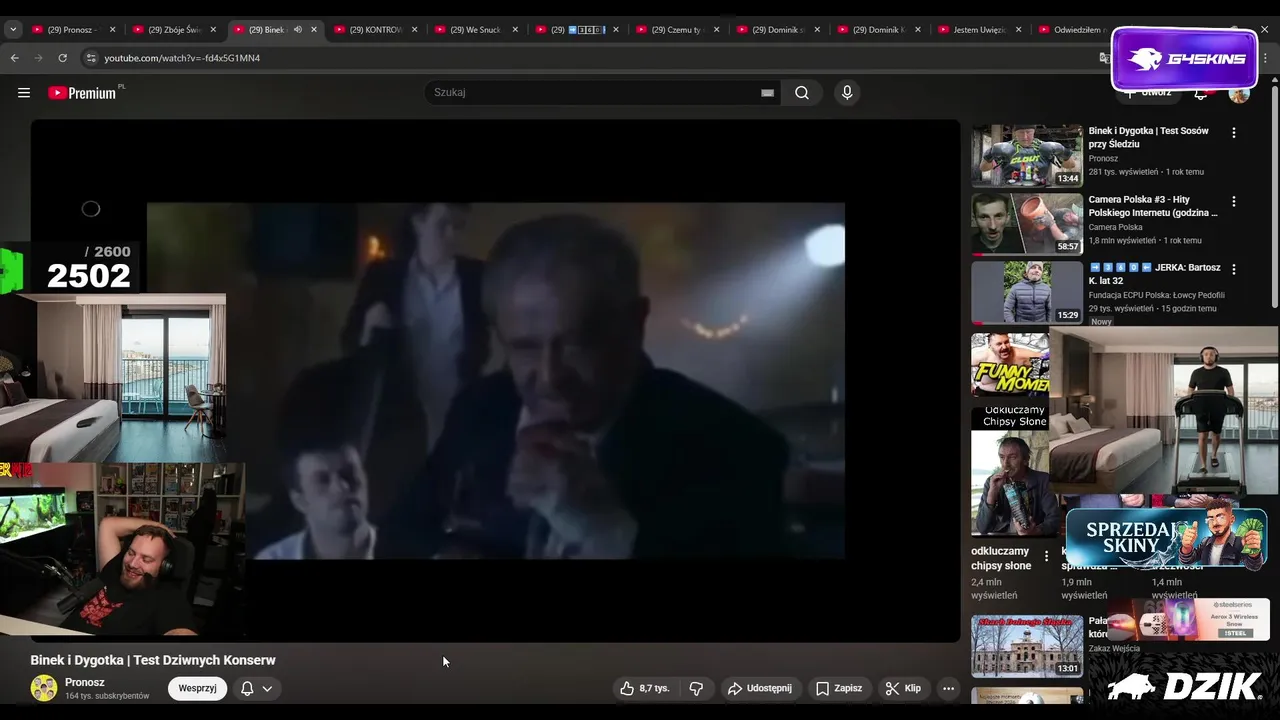The image size is (1280, 720).
Task: Open the on-screen keyboard icon in search
Action: [767, 93]
